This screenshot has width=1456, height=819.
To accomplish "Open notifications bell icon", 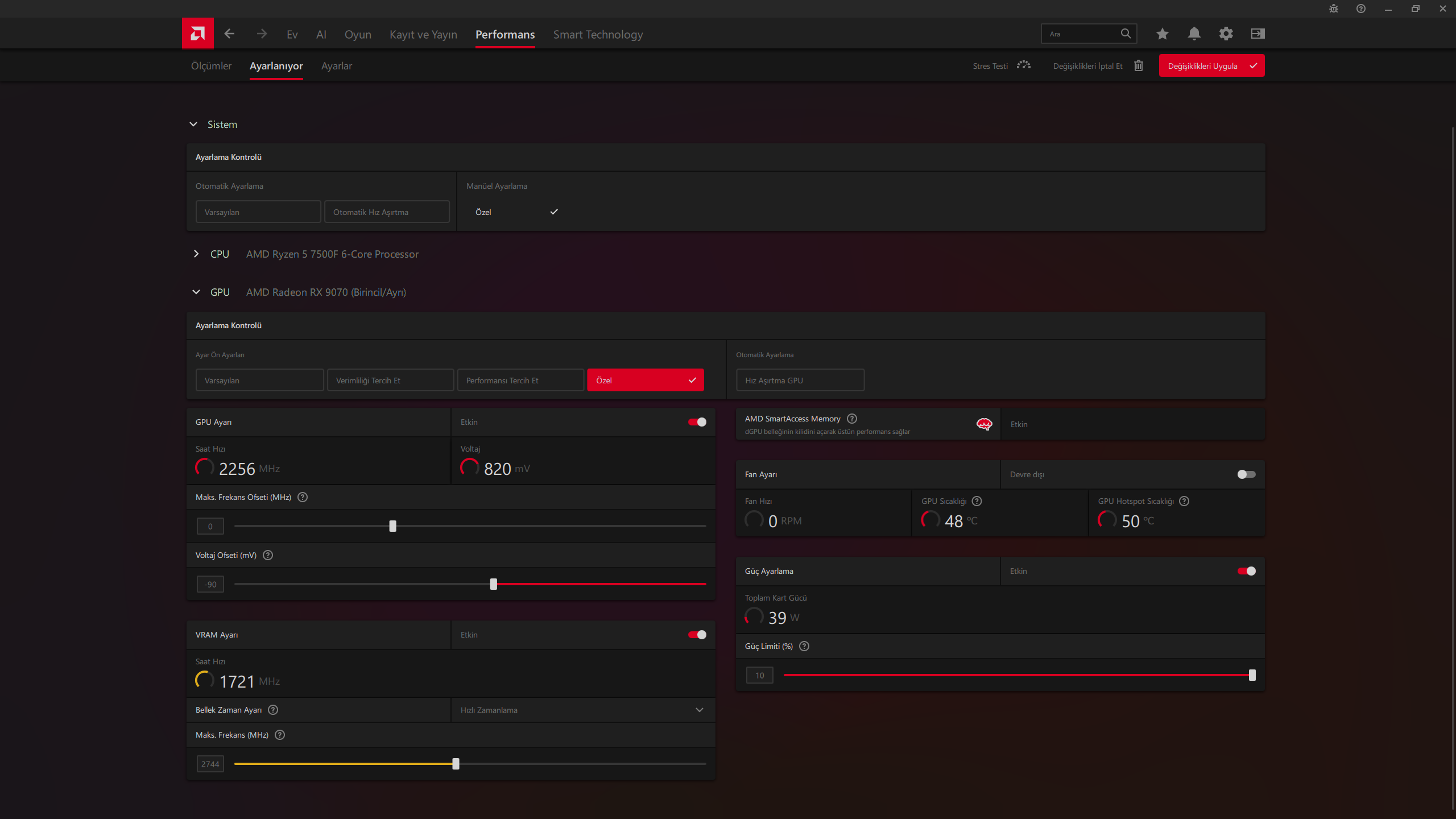I will pyautogui.click(x=1194, y=34).
